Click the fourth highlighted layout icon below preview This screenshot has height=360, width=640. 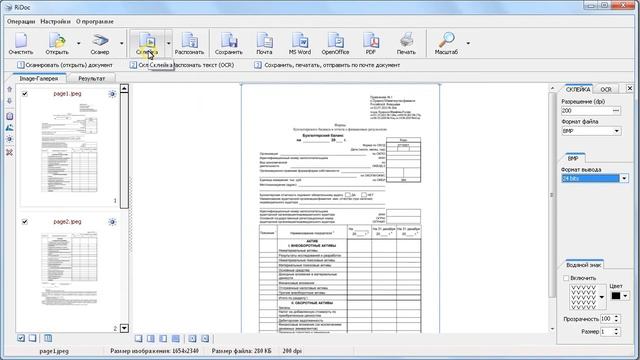point(176,338)
